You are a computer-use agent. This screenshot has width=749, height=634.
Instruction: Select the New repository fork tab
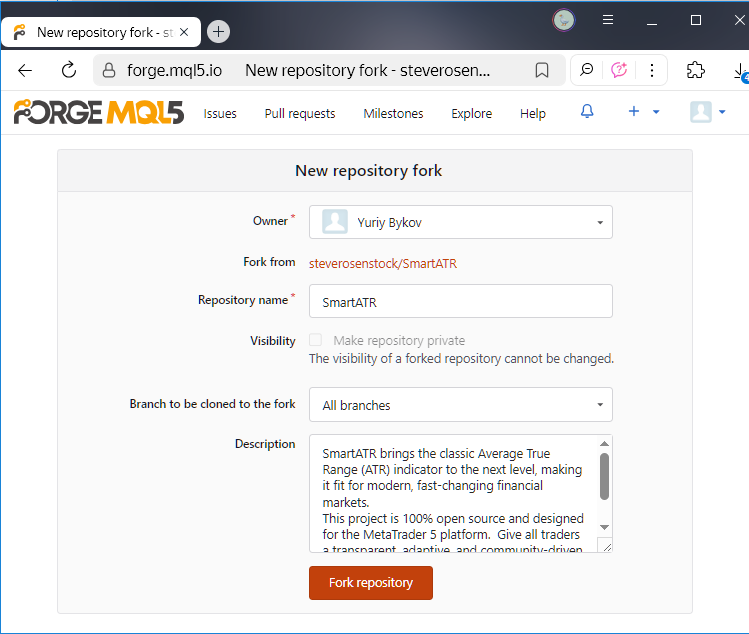pyautogui.click(x=101, y=32)
